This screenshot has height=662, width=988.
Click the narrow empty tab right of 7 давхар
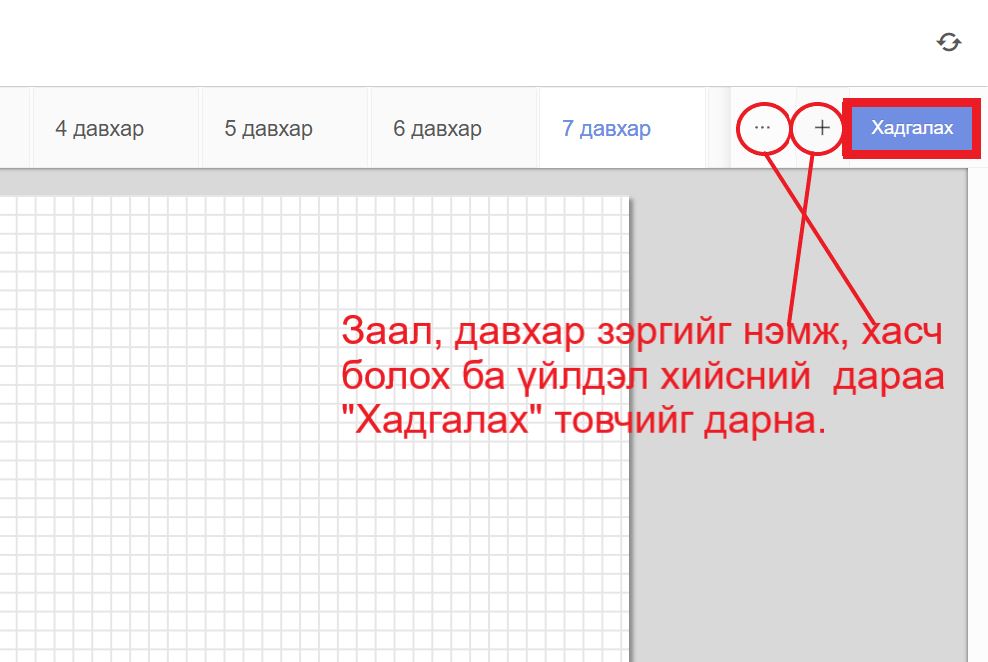click(718, 129)
